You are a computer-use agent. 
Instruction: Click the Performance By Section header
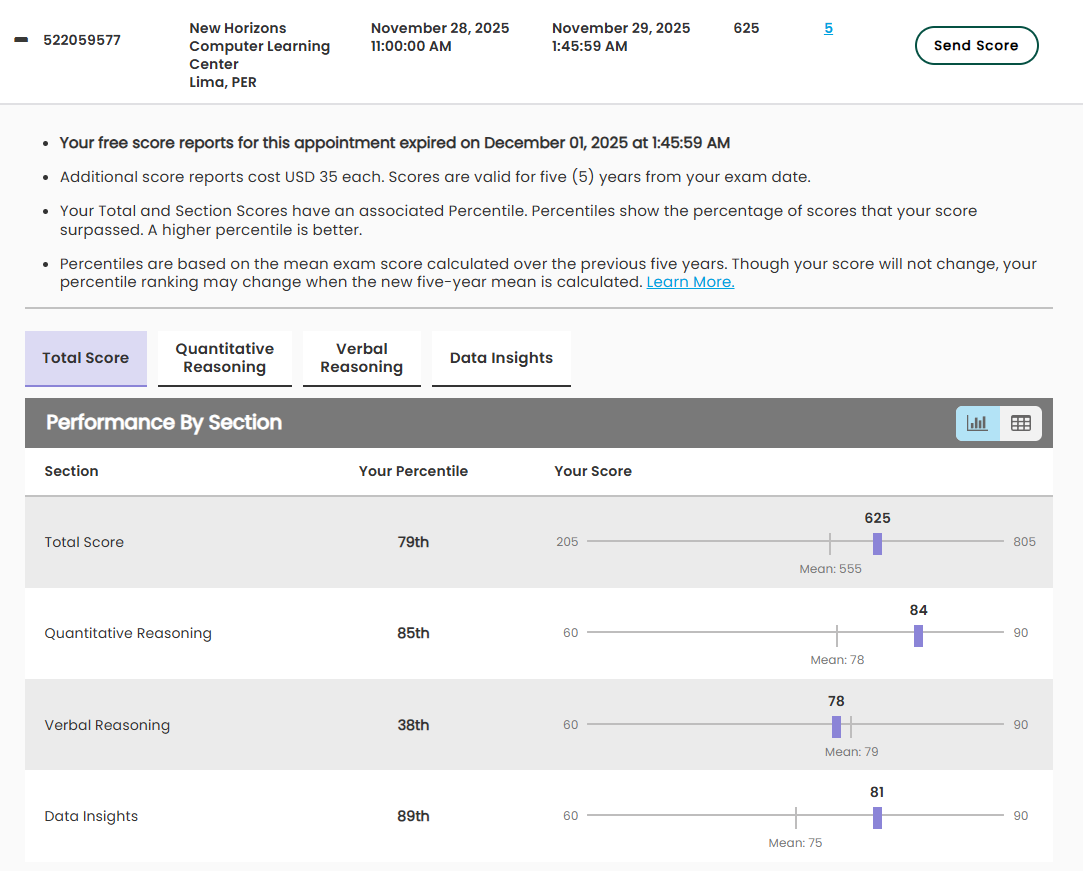tap(164, 423)
